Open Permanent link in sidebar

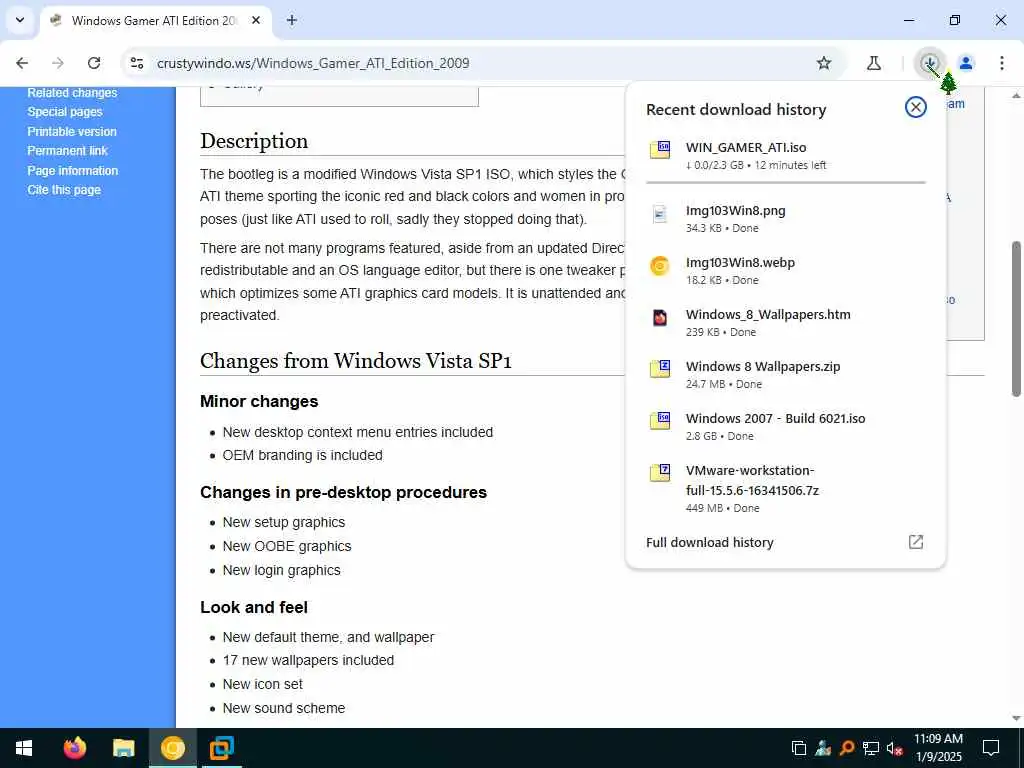(67, 151)
